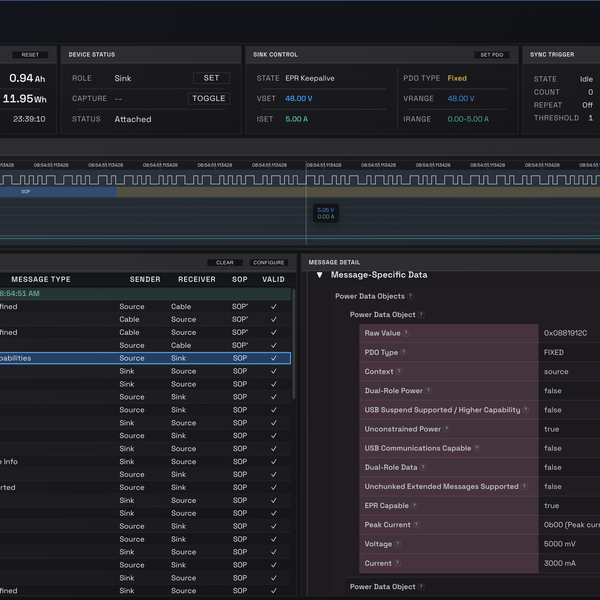Viewport: 600px width, 600px height.
Task: Click CLEAR button above message list
Action: pos(225,262)
